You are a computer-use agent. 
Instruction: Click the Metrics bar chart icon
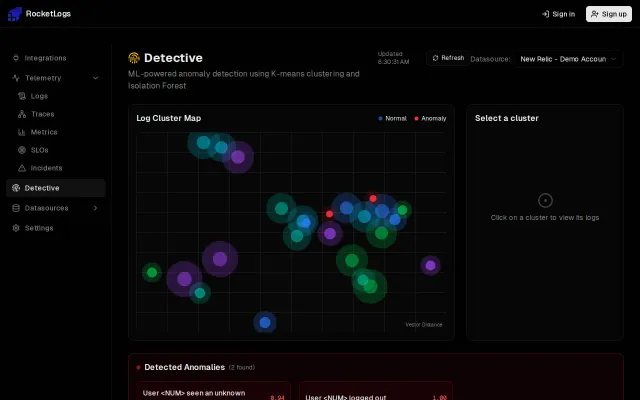click(22, 132)
